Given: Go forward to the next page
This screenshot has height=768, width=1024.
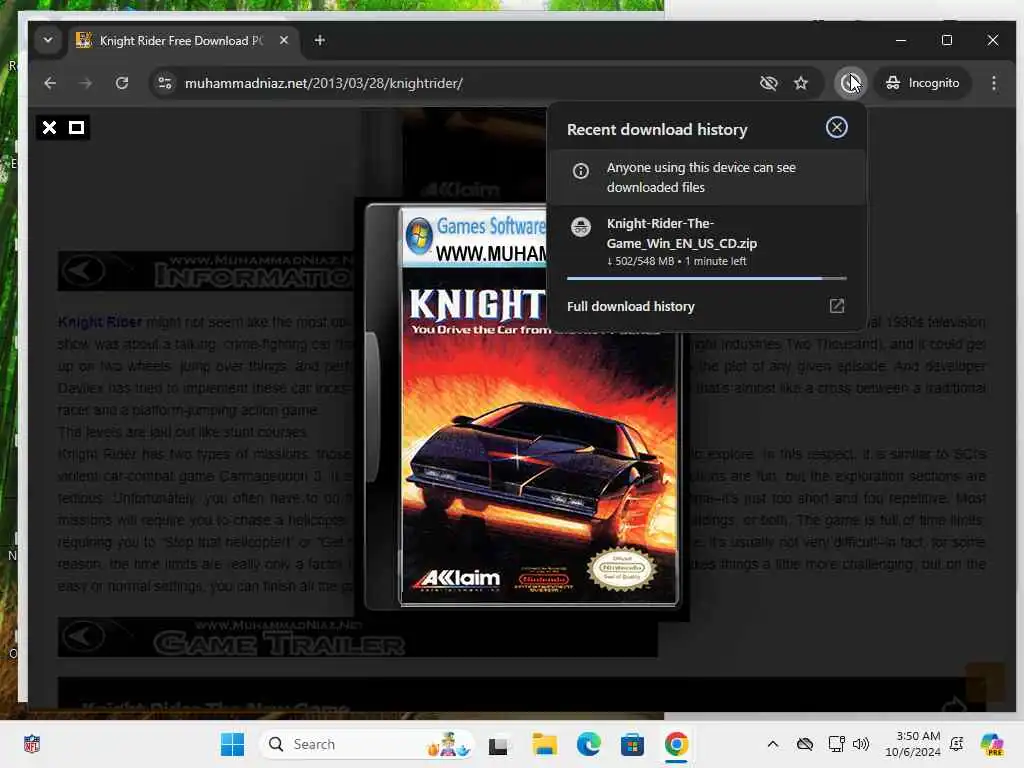Looking at the screenshot, I should tap(86, 83).
